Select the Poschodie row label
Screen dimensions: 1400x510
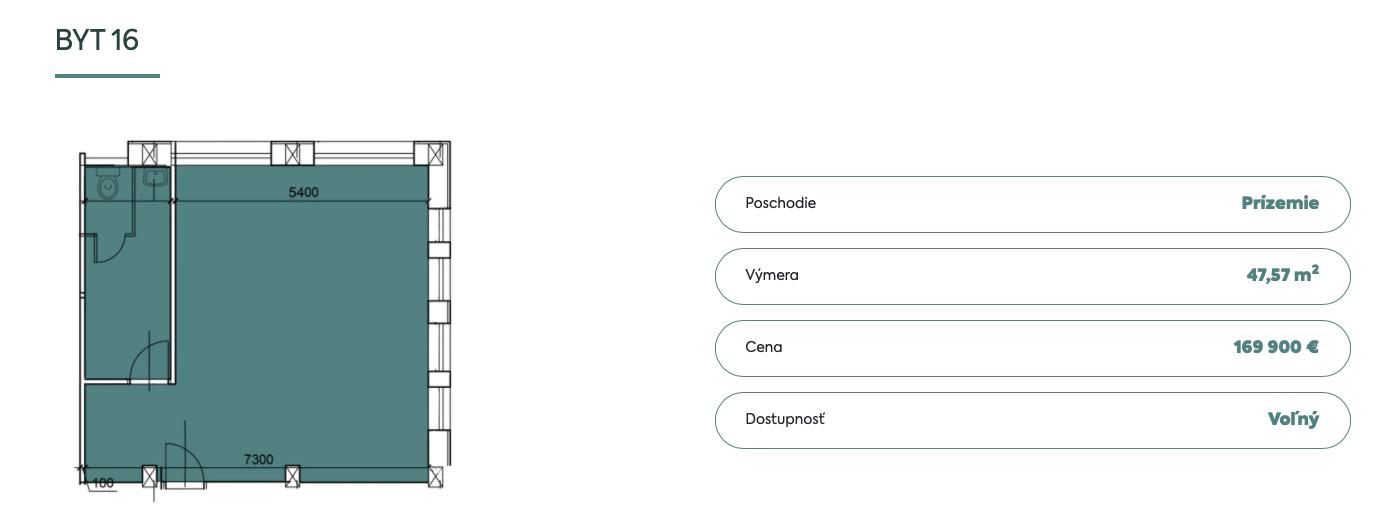pos(780,203)
